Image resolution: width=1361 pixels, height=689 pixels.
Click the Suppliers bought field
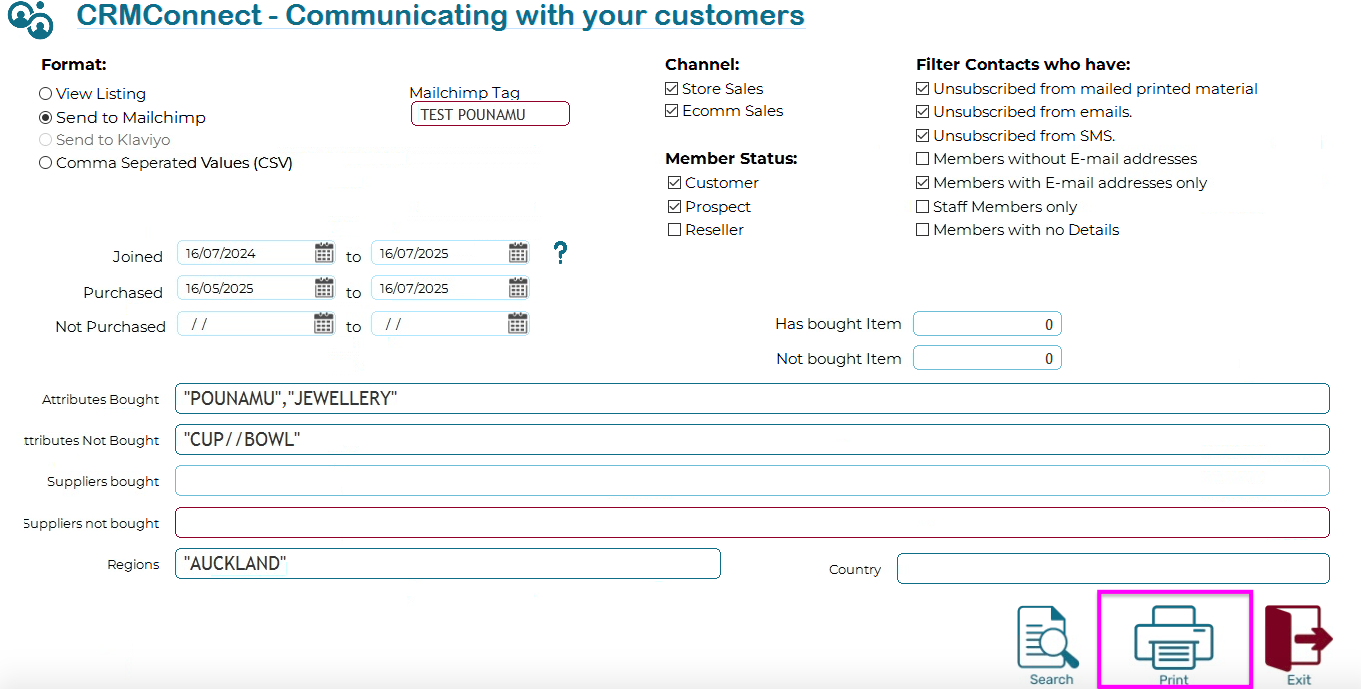pos(752,480)
